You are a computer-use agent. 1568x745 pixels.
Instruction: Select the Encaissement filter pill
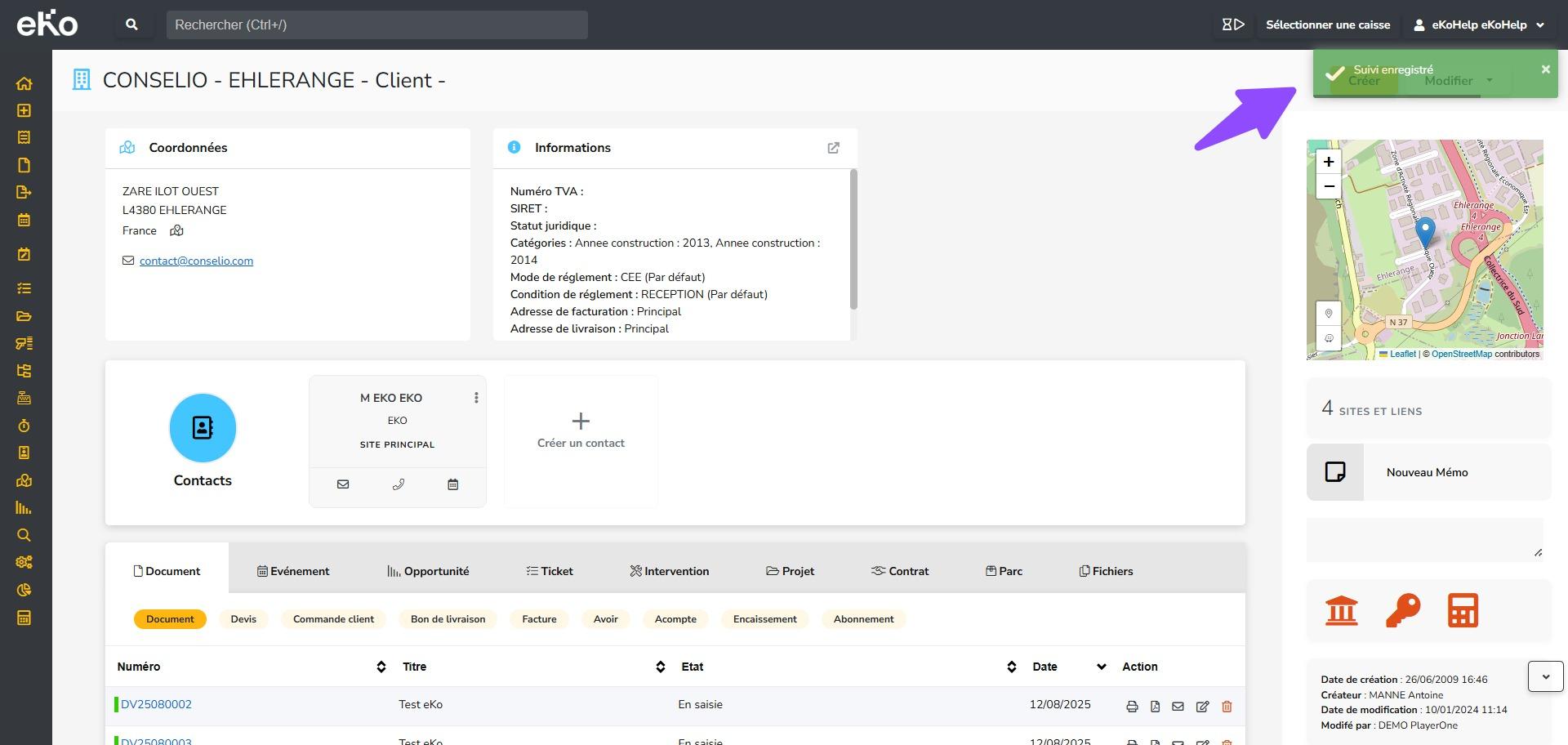(764, 619)
